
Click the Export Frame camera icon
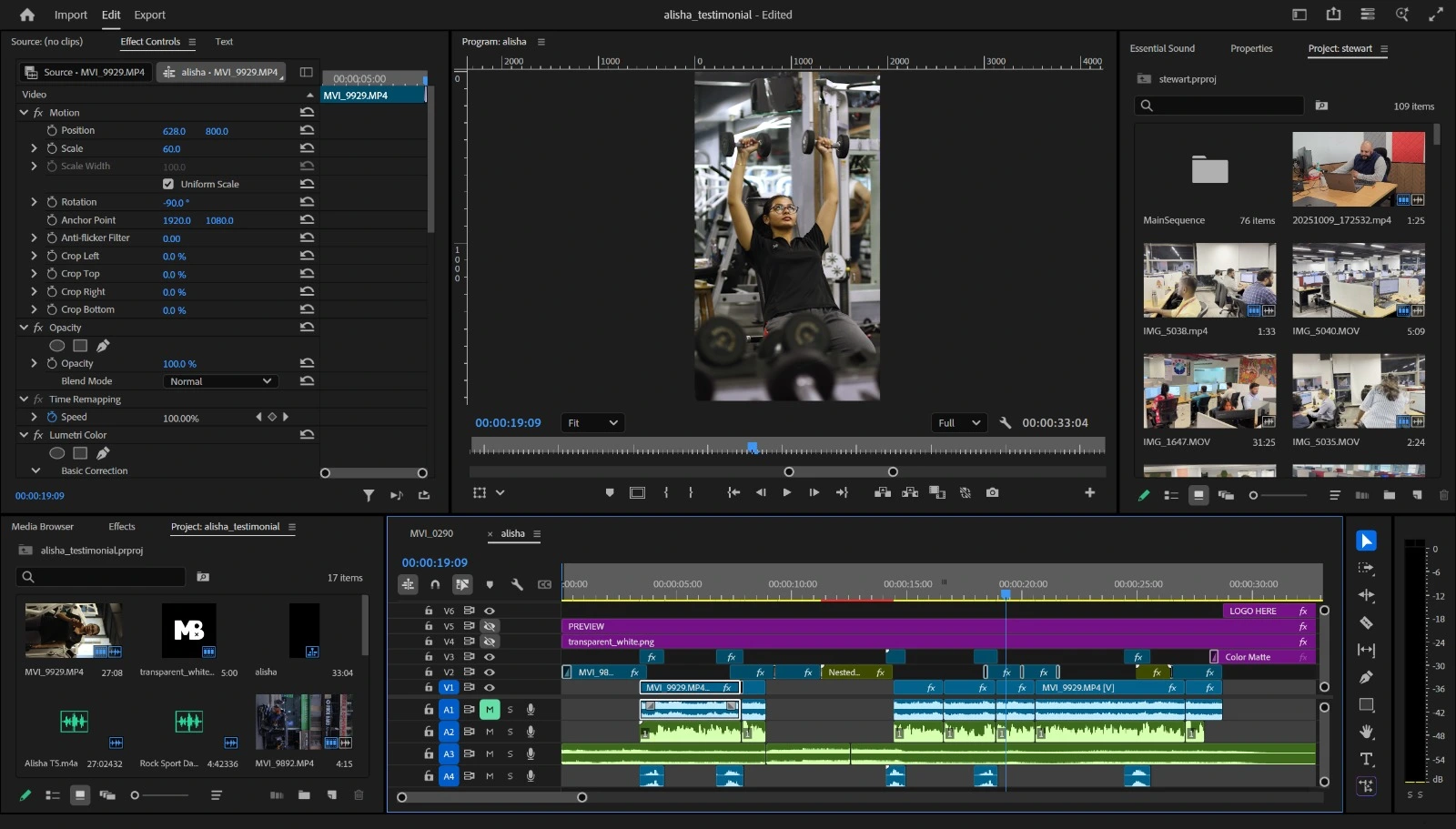(x=992, y=492)
